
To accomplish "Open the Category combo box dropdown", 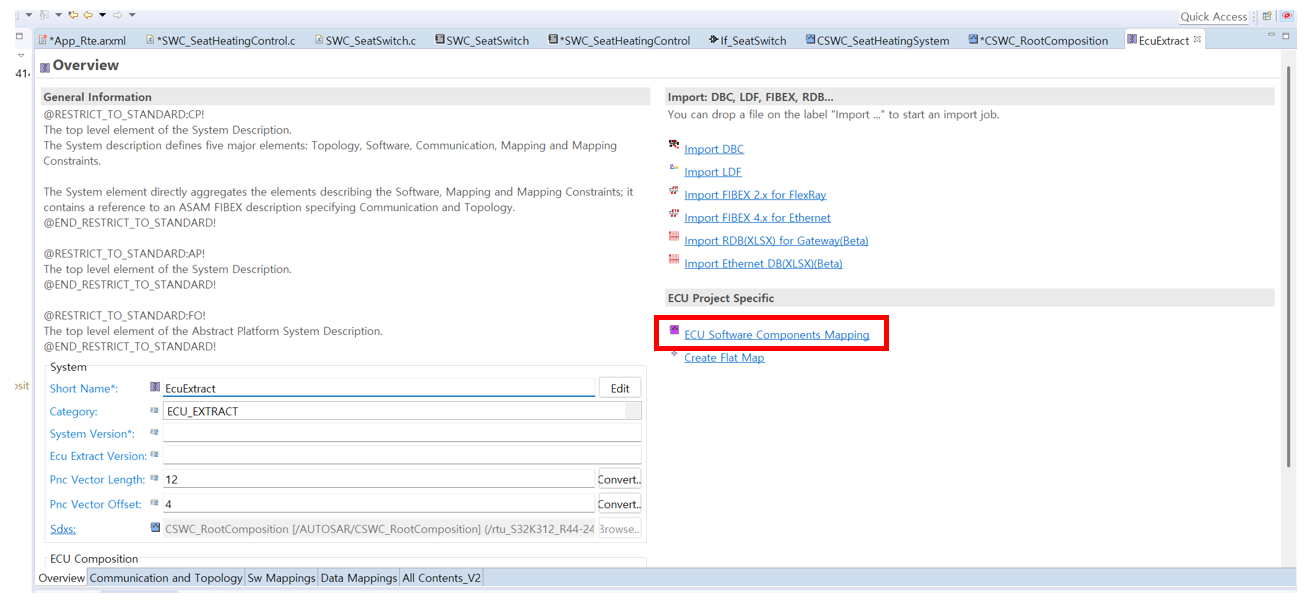I will [633, 411].
